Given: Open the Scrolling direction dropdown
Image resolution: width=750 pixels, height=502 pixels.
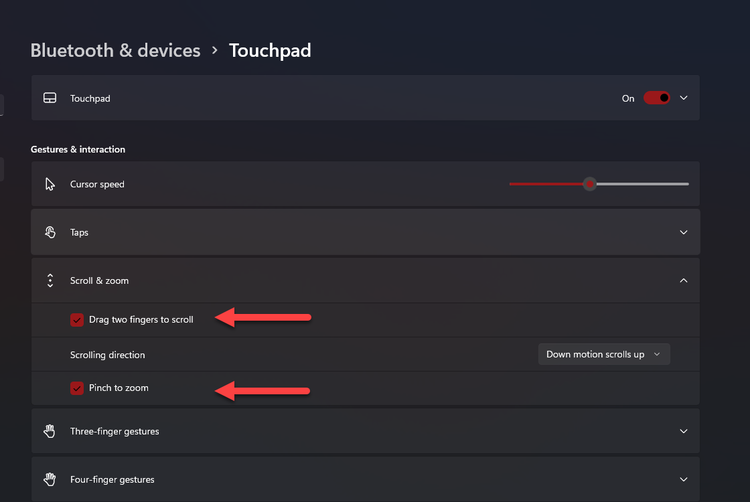Looking at the screenshot, I should 603,354.
